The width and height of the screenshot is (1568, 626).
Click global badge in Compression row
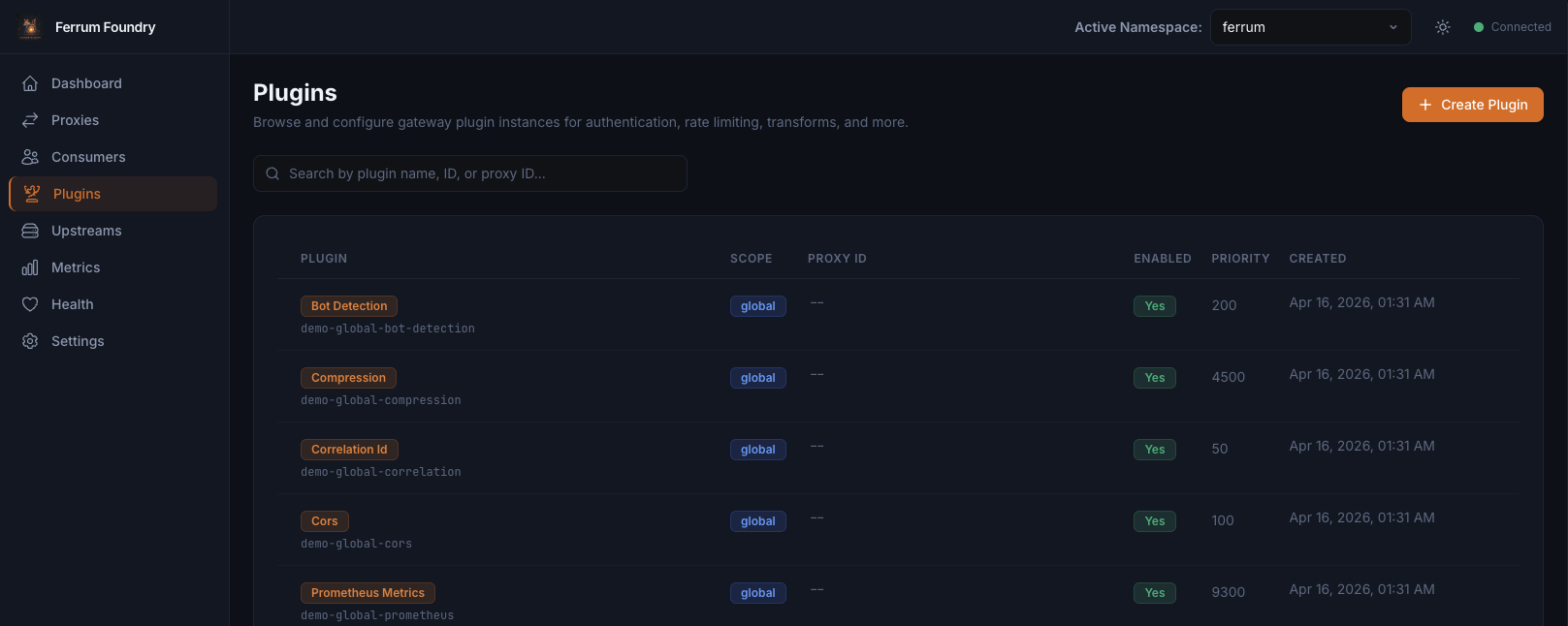click(x=758, y=378)
